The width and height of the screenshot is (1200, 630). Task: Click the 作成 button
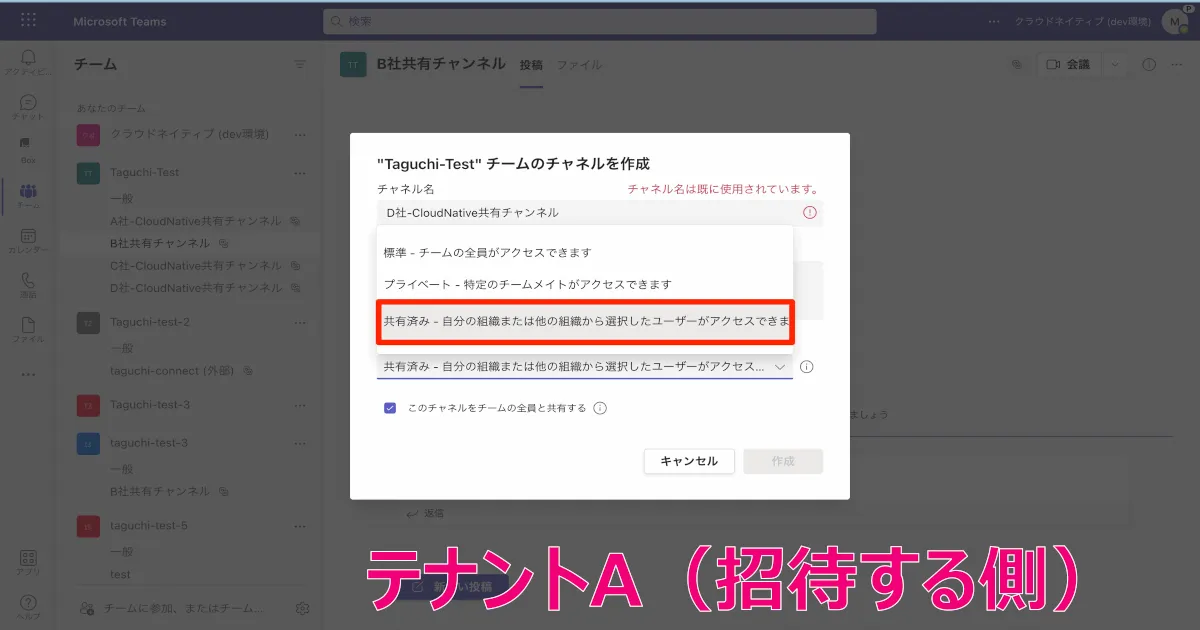coord(783,461)
